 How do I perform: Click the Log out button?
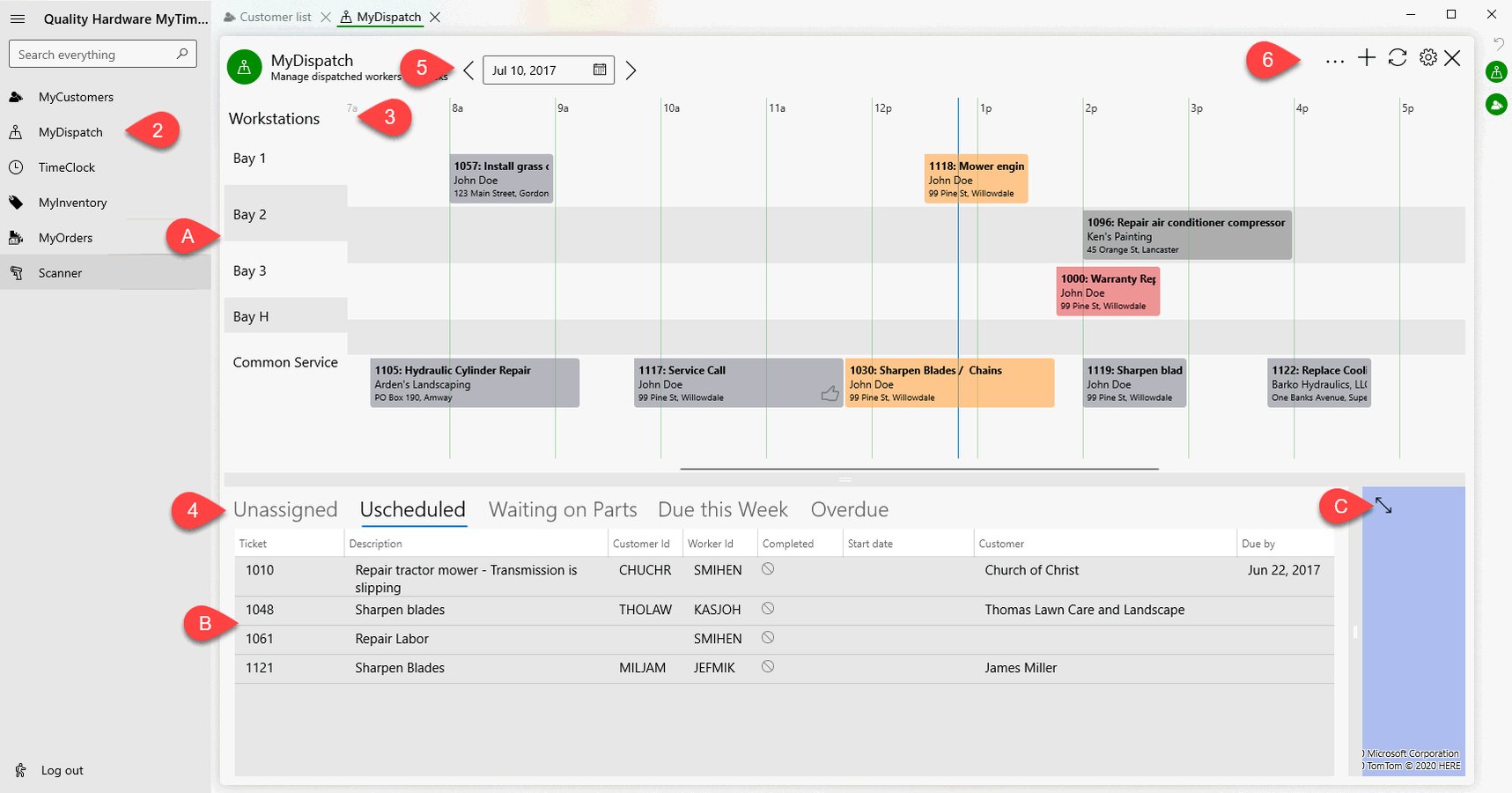[61, 769]
